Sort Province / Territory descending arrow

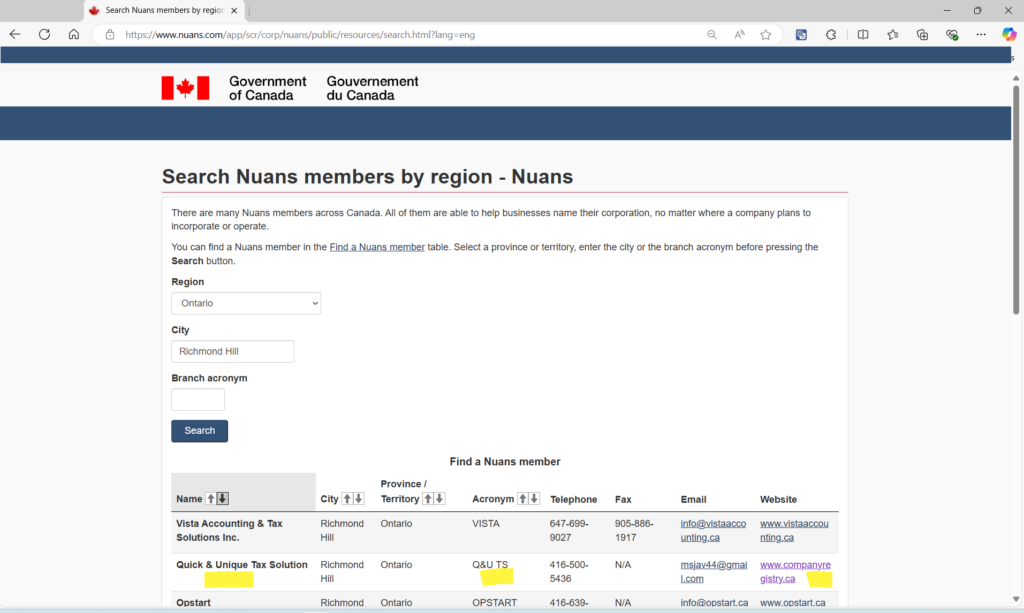(440, 499)
